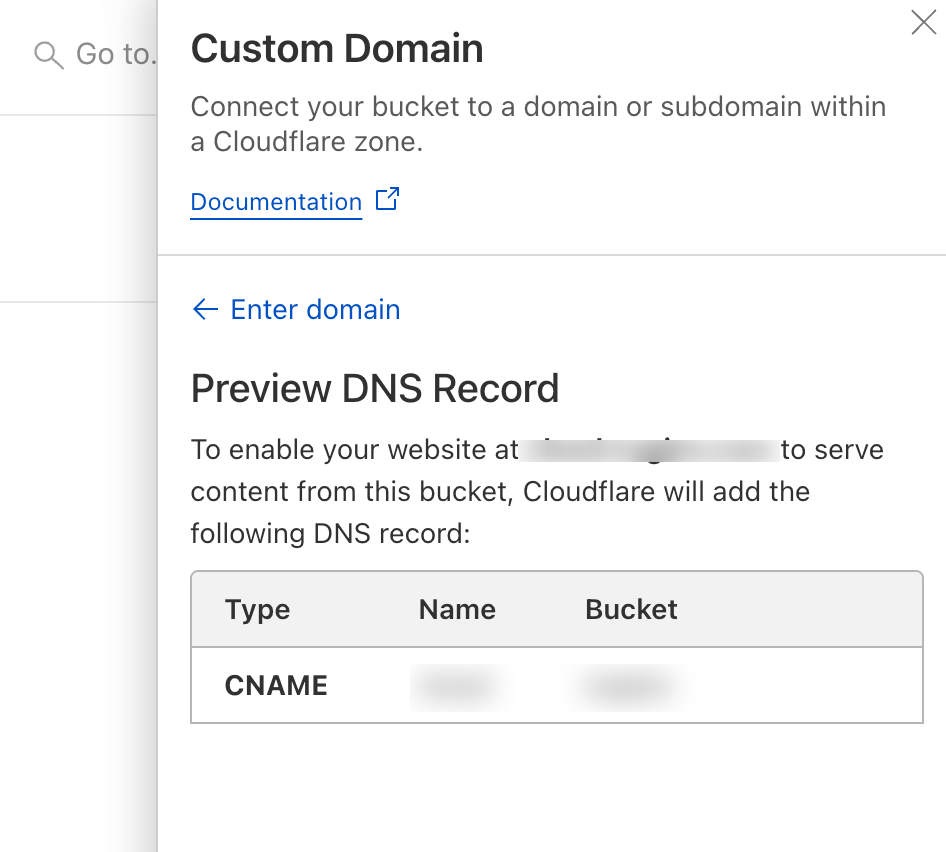Click the 'Connect your bucket' description text
Screen dimensions: 946x852
(x=538, y=107)
